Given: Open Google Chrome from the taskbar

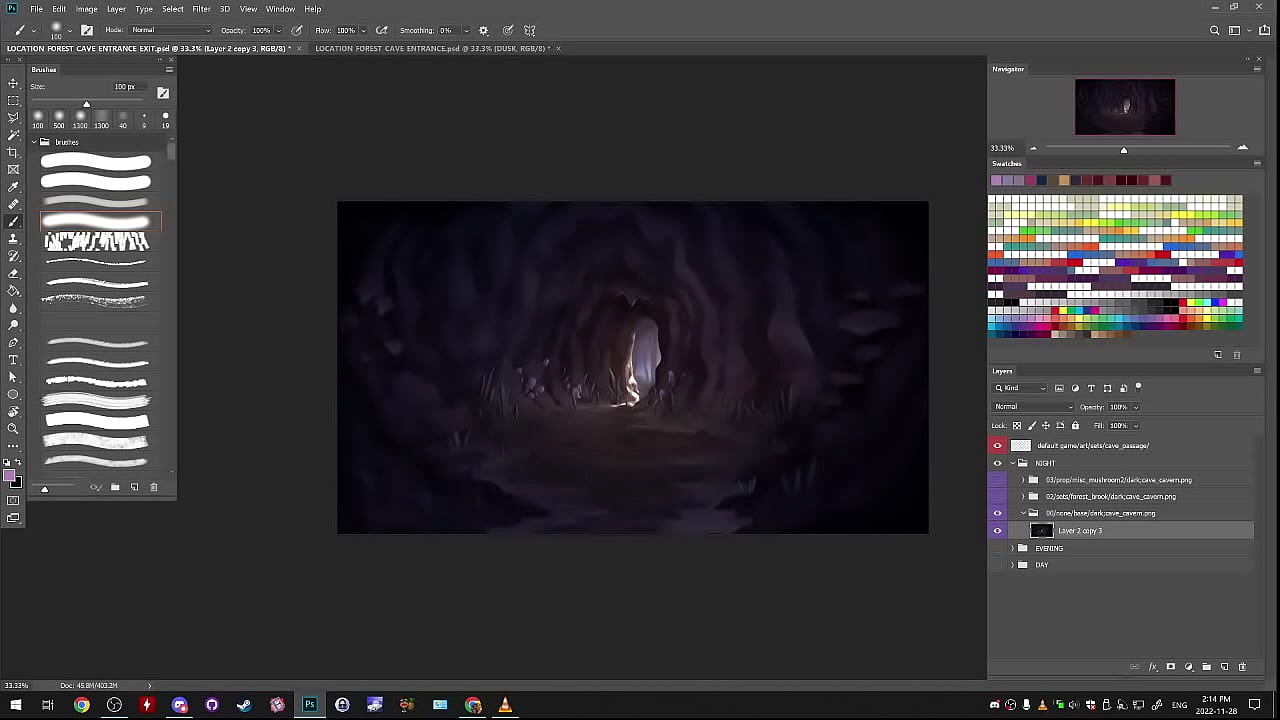Looking at the screenshot, I should tap(82, 705).
